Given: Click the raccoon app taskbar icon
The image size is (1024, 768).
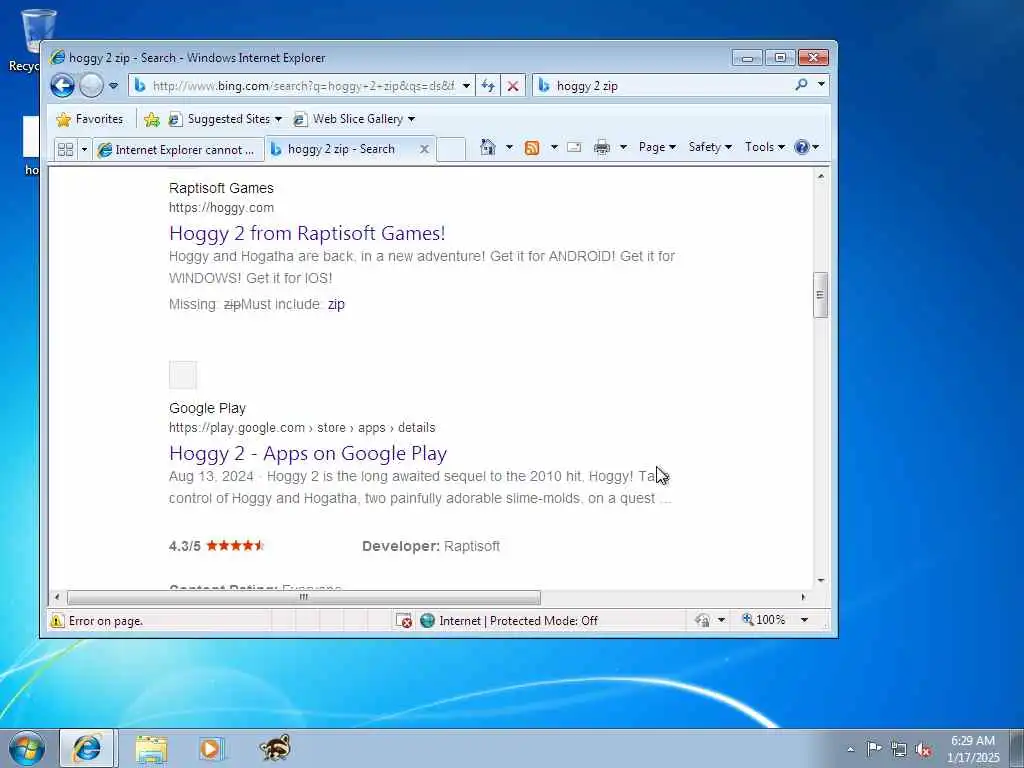Looking at the screenshot, I should (x=275, y=748).
